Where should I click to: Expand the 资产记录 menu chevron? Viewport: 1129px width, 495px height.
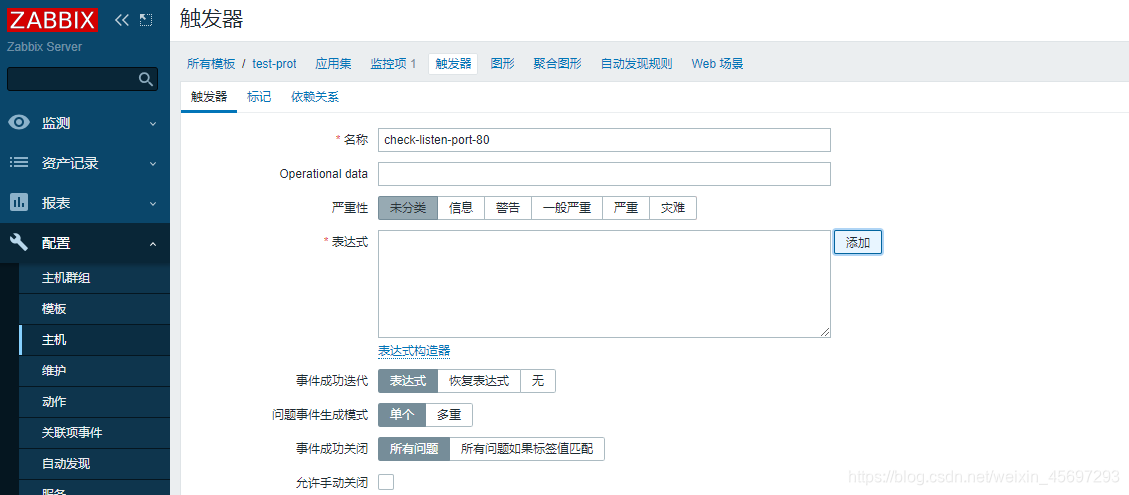click(153, 164)
